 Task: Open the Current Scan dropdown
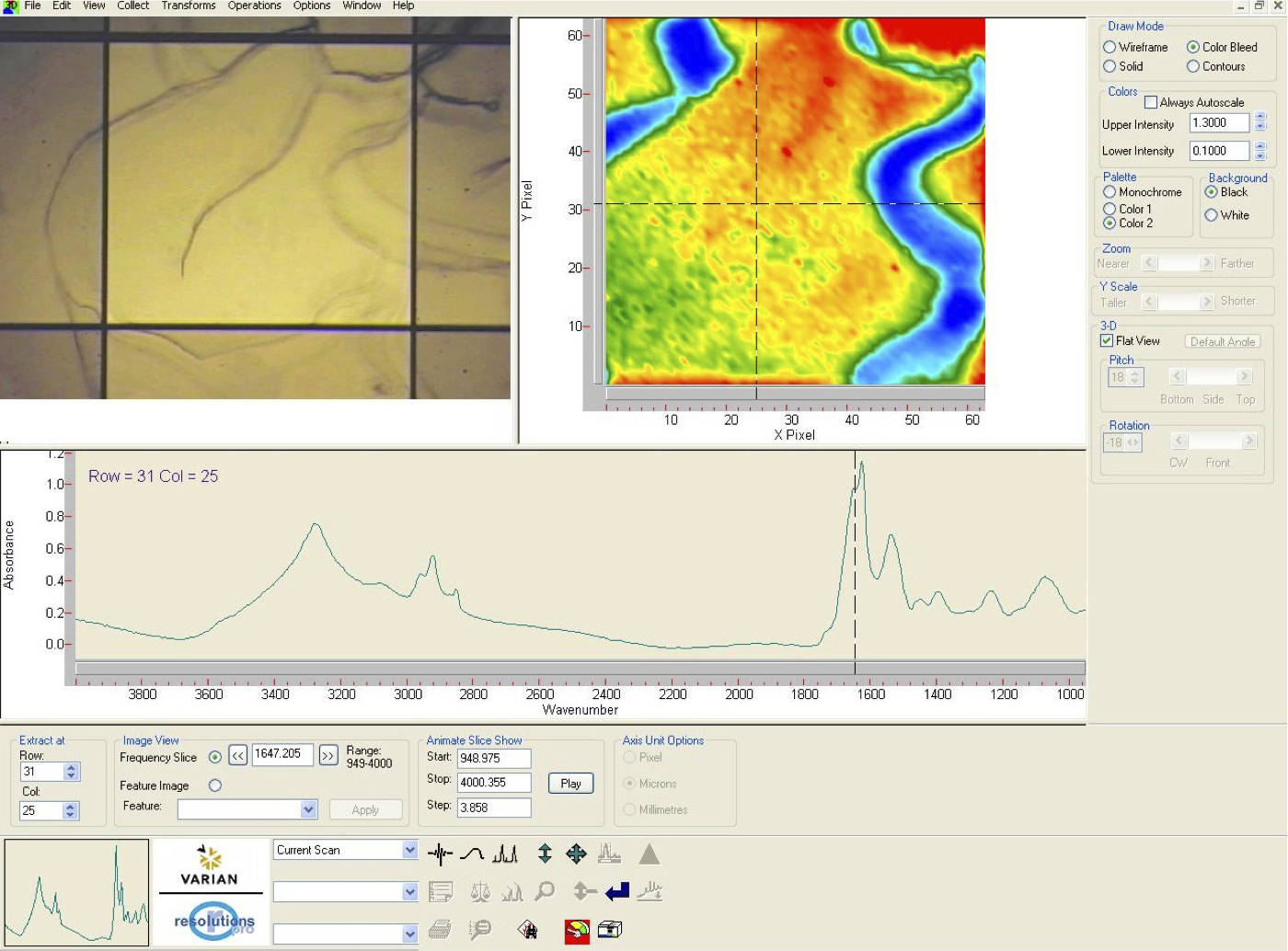(409, 850)
